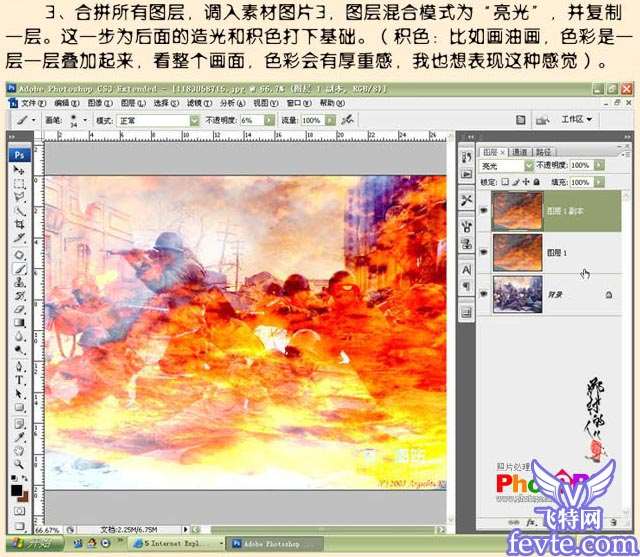Screen dimensions: 640x557
Task: Hide the 图层 1 副本 layer
Action: 484,211
